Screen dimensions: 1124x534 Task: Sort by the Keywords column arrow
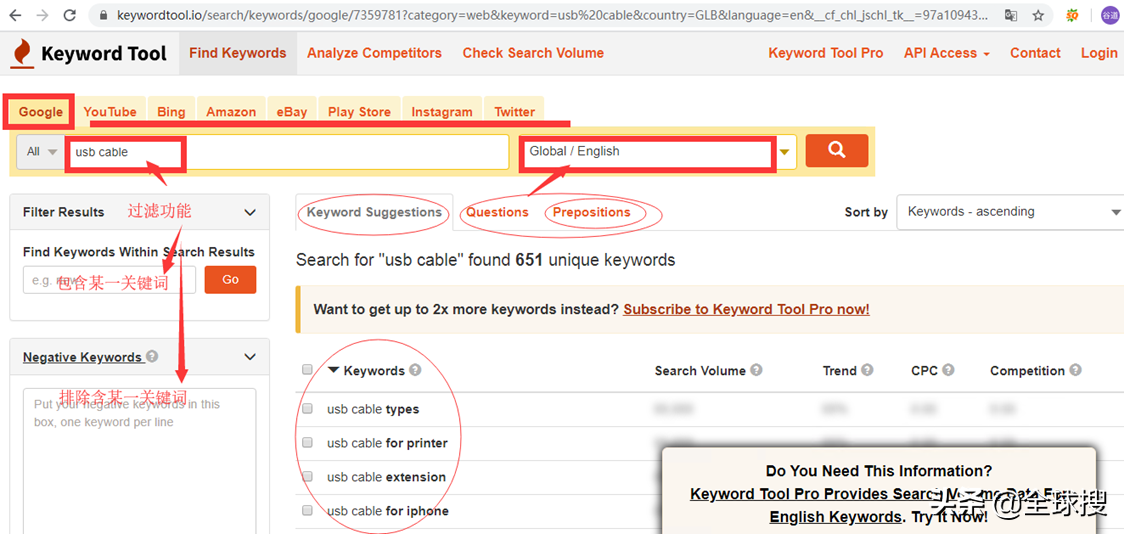pos(333,371)
